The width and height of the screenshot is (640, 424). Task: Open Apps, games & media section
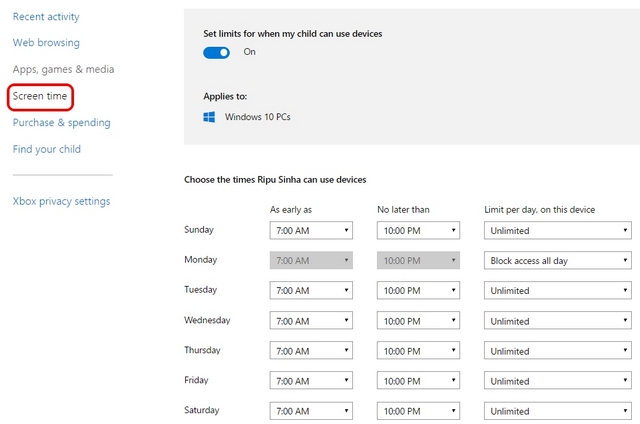click(63, 69)
